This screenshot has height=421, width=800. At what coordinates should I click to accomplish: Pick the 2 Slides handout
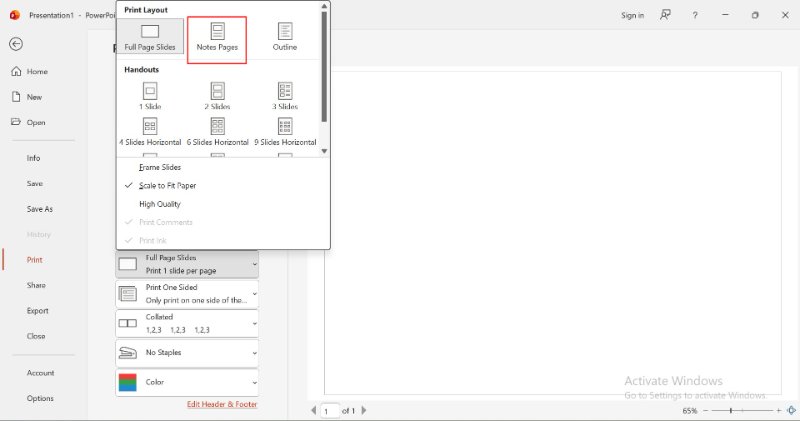pos(217,96)
